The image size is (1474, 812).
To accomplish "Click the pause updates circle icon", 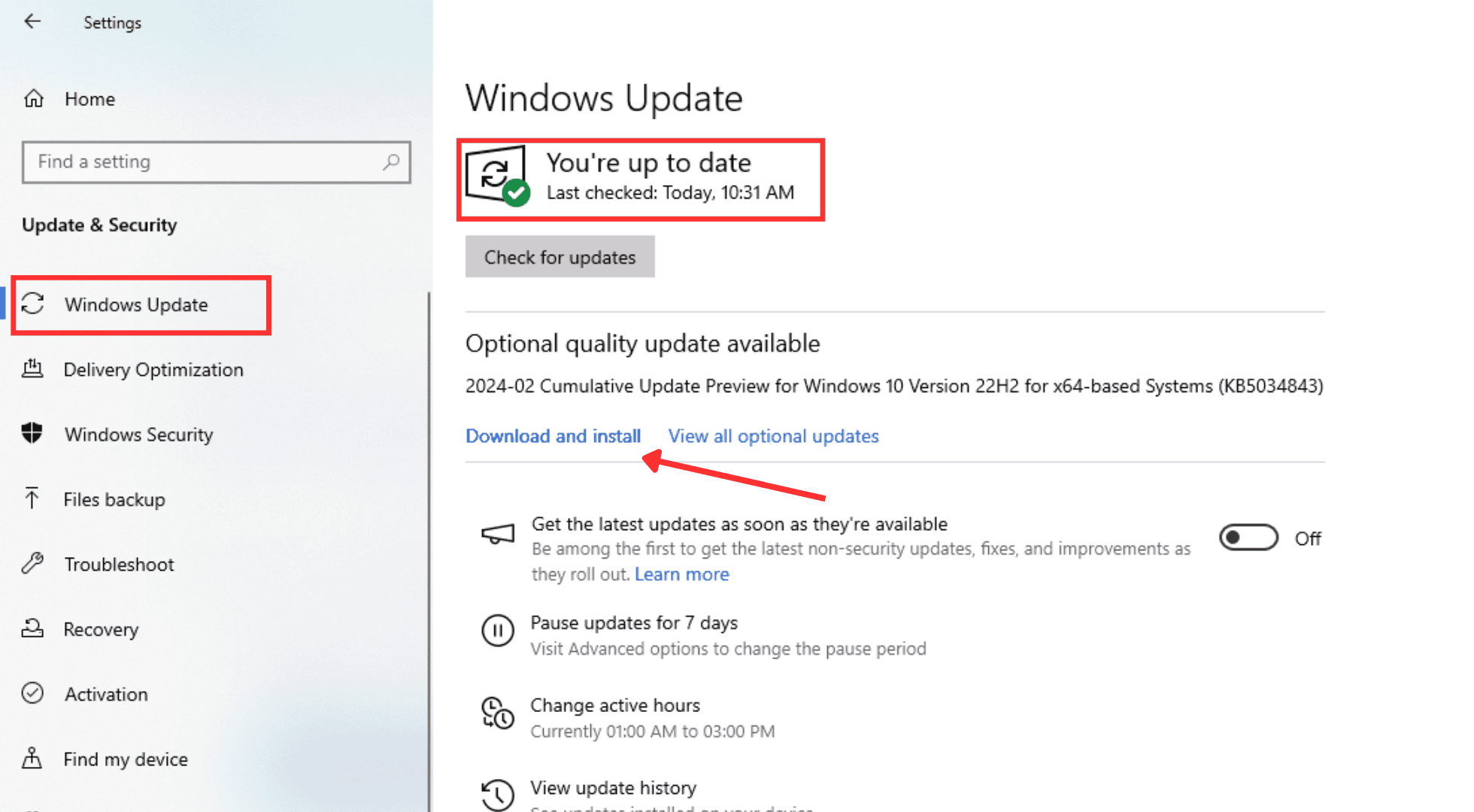I will coord(497,631).
